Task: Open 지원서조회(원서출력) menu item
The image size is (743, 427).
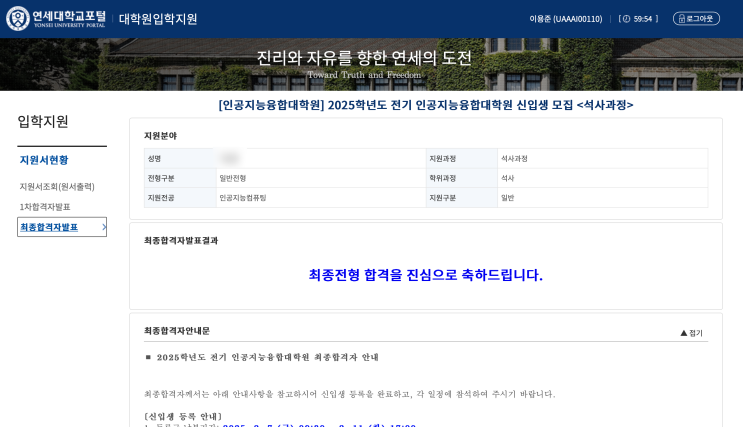Action: pos(57,187)
